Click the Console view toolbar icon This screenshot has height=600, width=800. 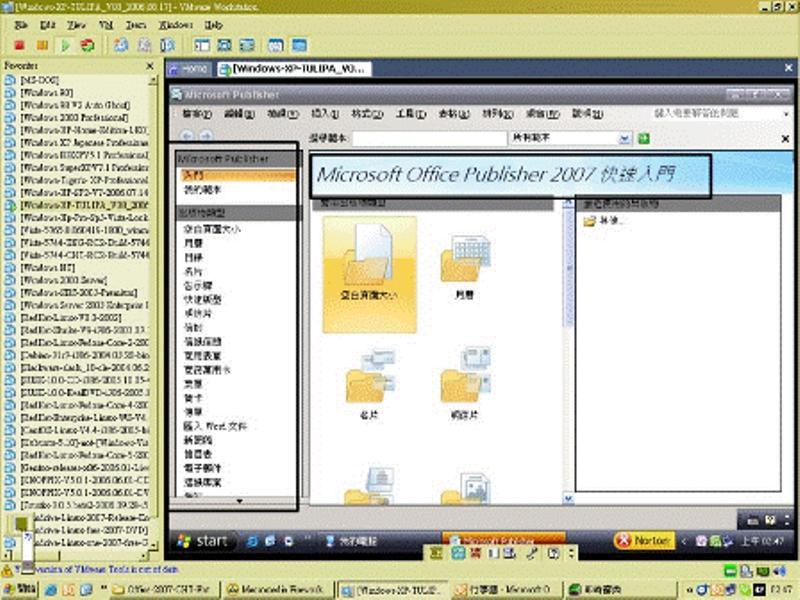click(x=299, y=45)
